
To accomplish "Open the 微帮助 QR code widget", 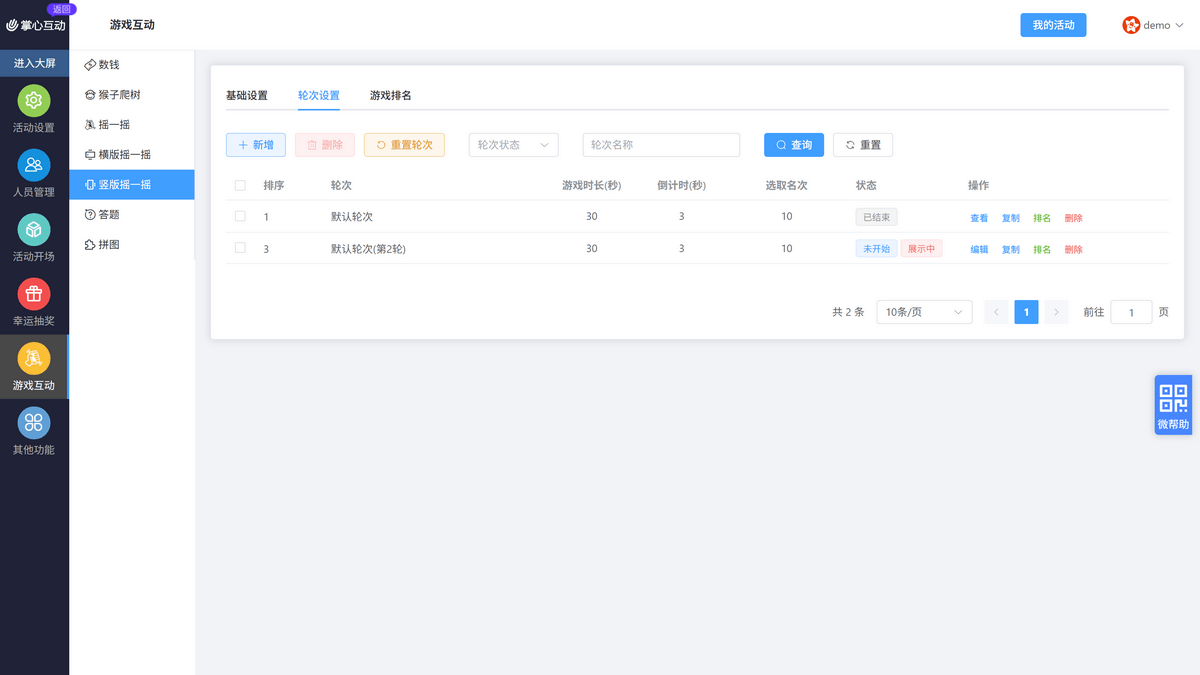I will (x=1173, y=405).
